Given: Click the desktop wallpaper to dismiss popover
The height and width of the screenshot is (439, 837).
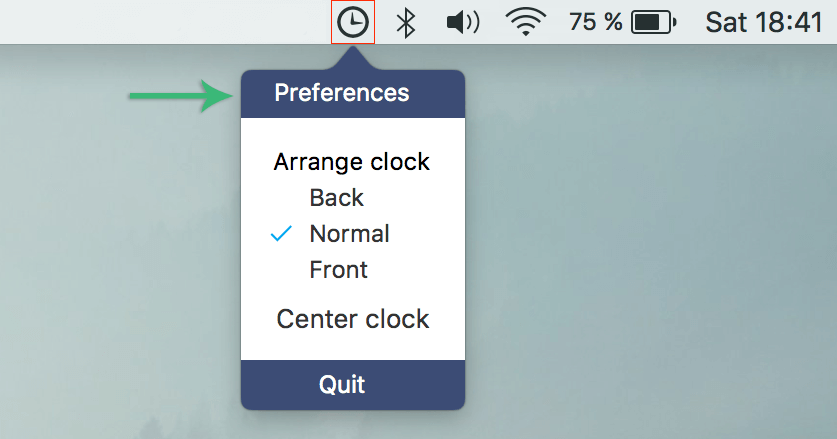Looking at the screenshot, I should pyautogui.click(x=641, y=240).
